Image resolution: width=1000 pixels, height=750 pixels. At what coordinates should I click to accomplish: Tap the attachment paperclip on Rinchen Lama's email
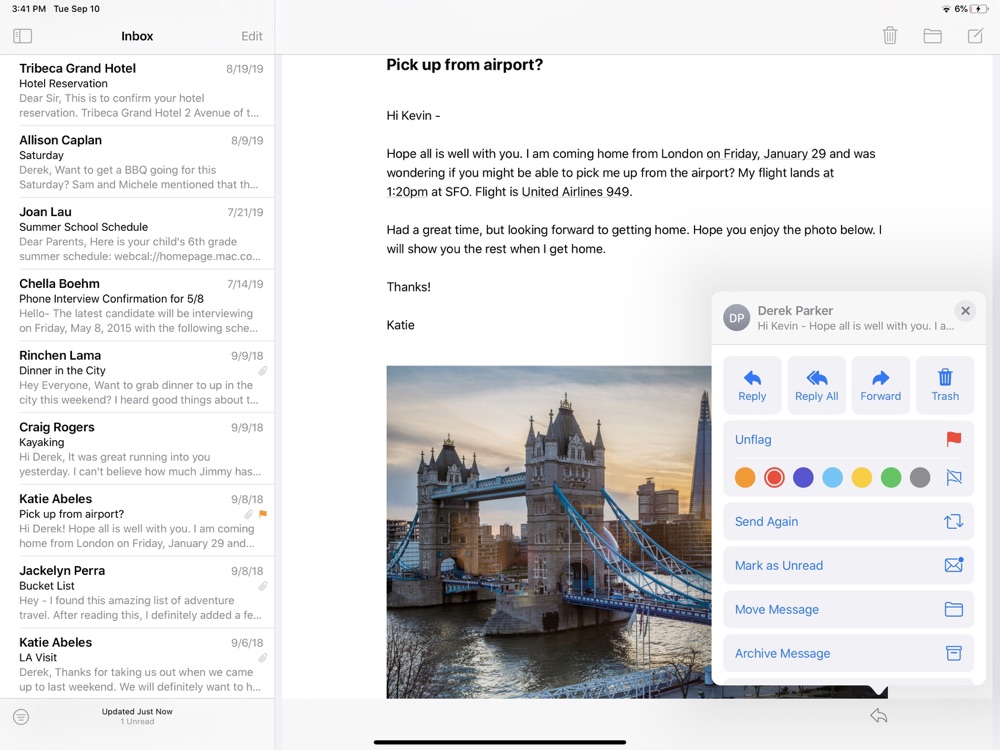pyautogui.click(x=263, y=371)
